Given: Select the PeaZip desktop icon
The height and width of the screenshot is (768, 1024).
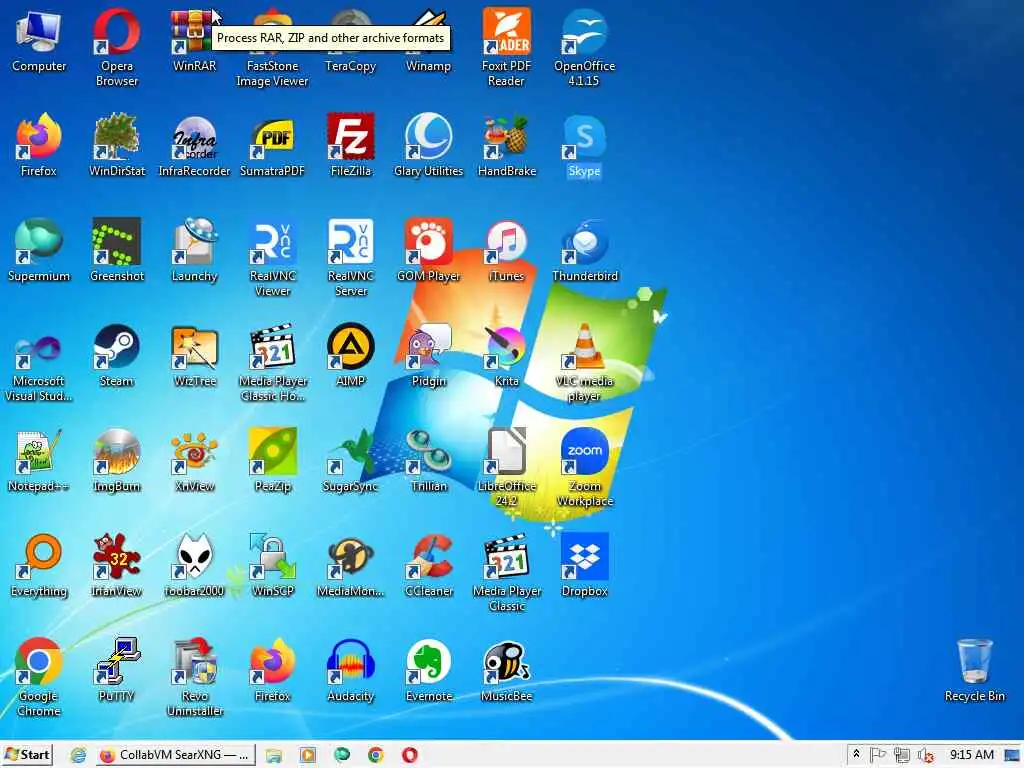Looking at the screenshot, I should click(x=272, y=460).
